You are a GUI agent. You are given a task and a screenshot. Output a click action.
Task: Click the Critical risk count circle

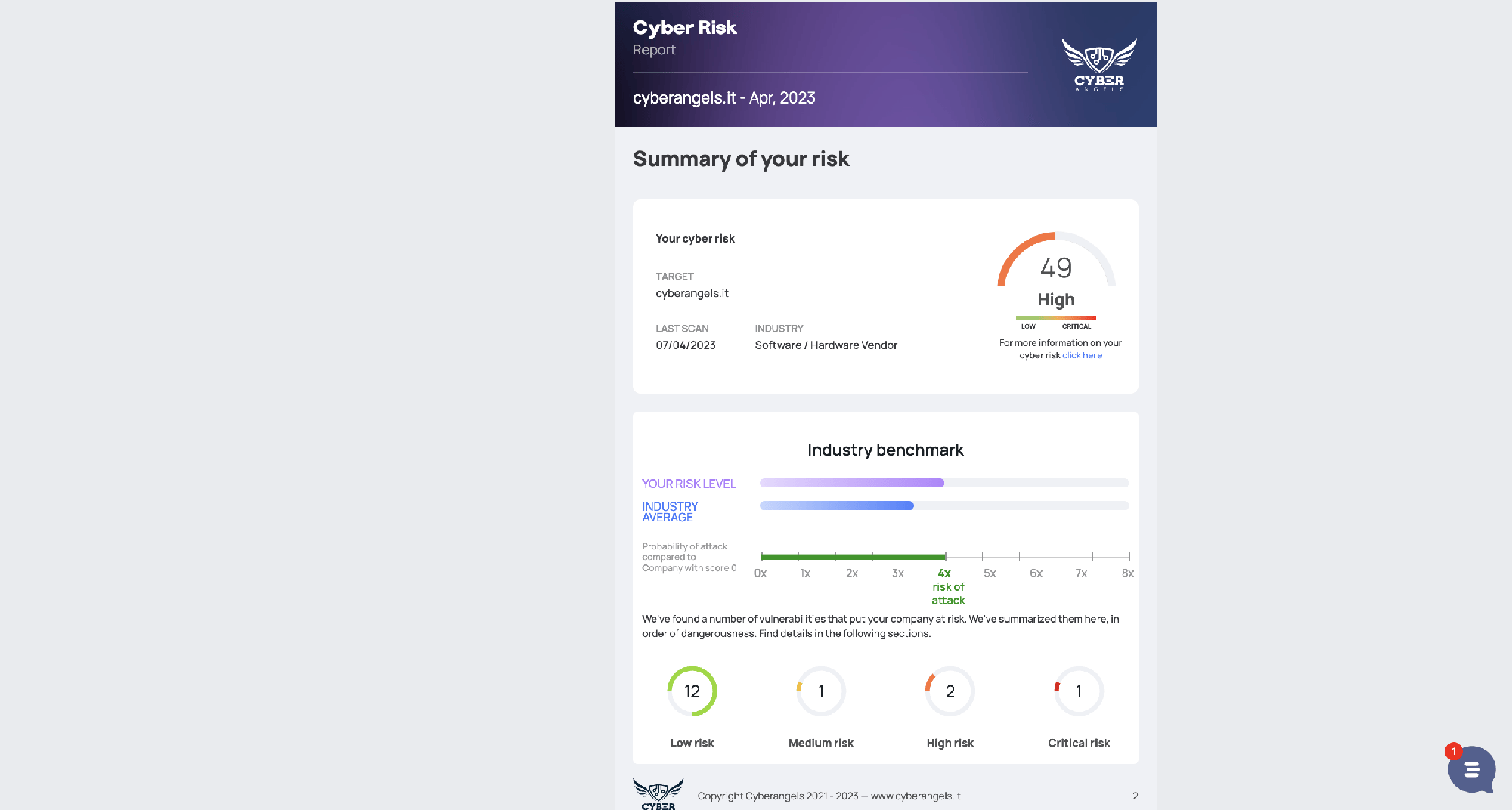coord(1079,691)
